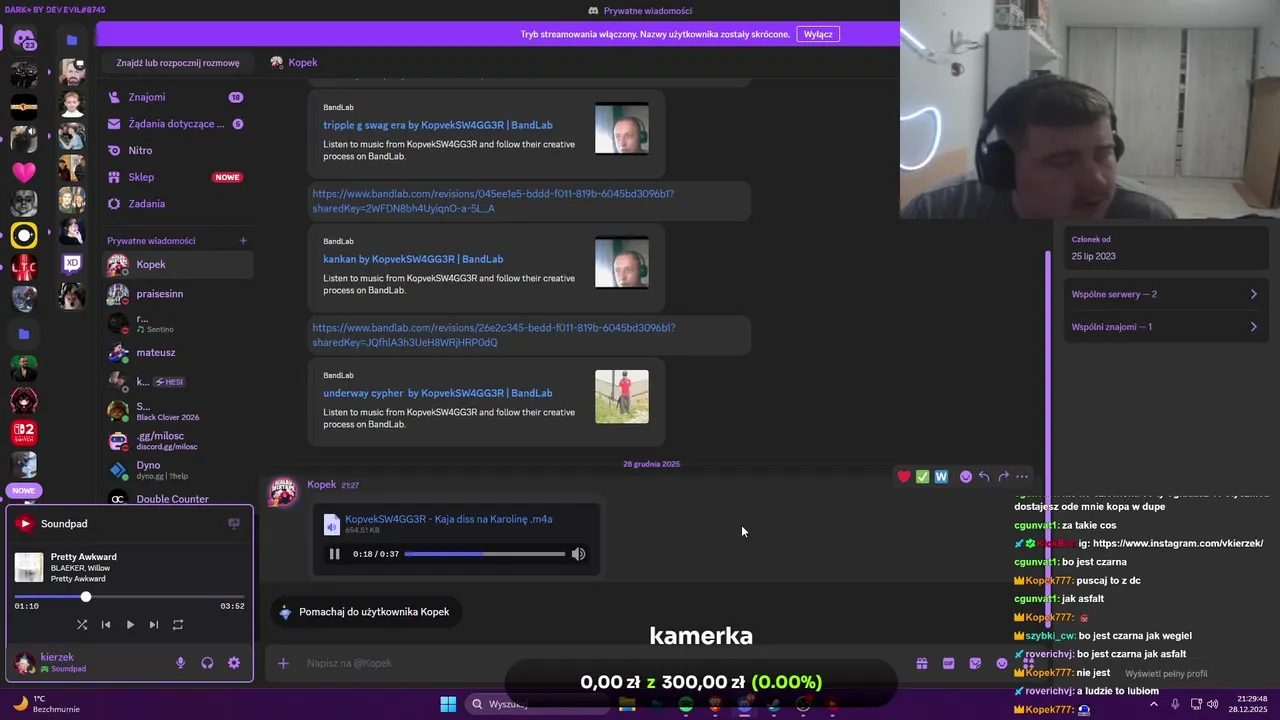Create new DM with the plus icon

pyautogui.click(x=243, y=240)
